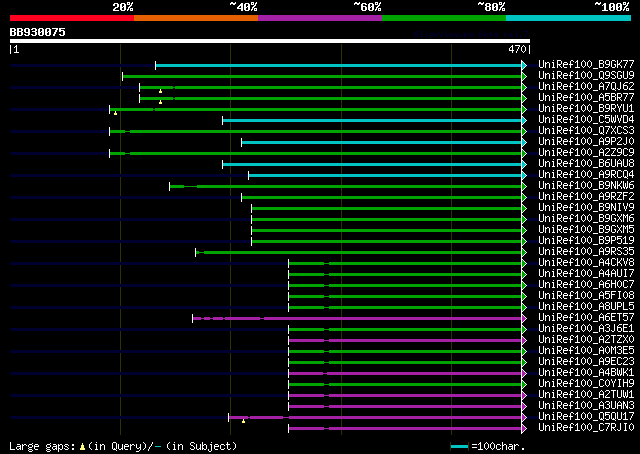Select the UniRef100_A9RCQ4 label
The image size is (640, 454).
click(586, 174)
